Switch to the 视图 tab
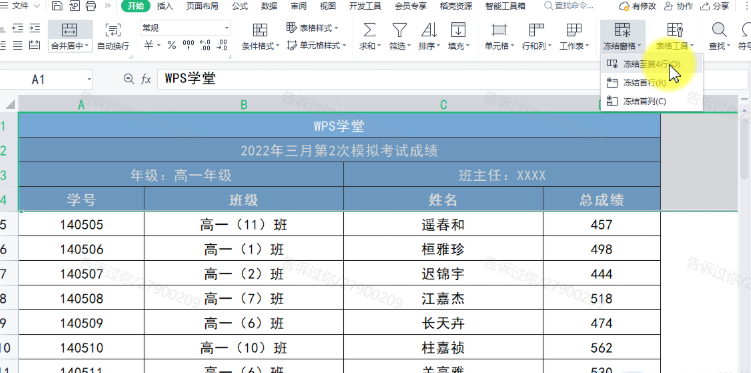The height and width of the screenshot is (373, 751). [x=328, y=6]
